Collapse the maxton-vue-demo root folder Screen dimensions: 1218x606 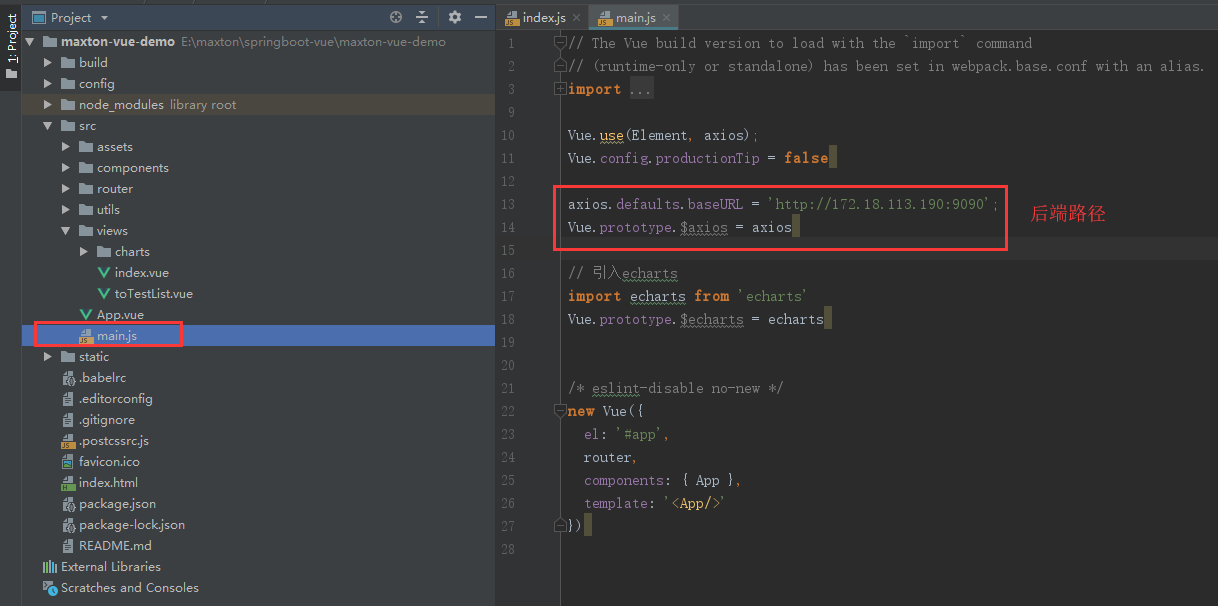click(x=30, y=42)
